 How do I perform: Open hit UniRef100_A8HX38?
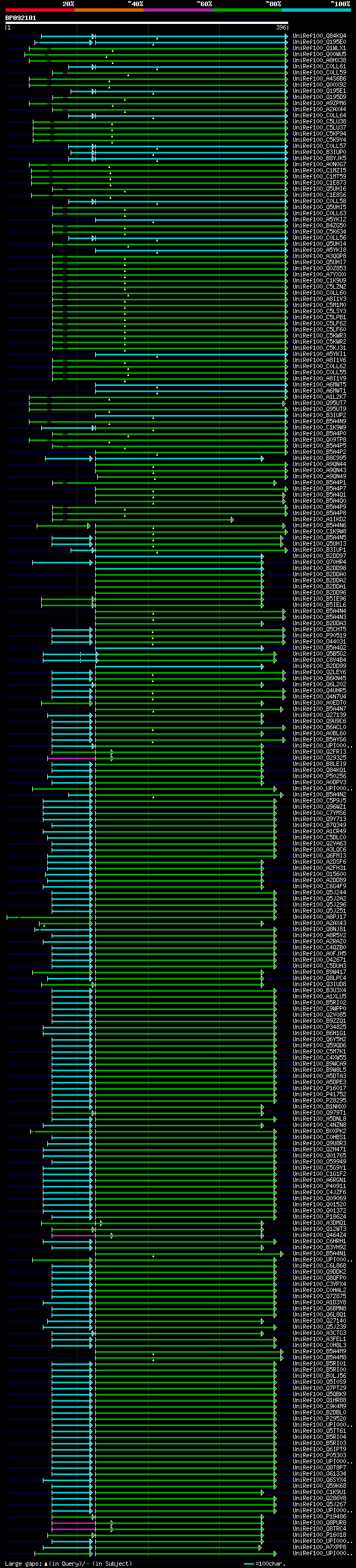(x=319, y=60)
